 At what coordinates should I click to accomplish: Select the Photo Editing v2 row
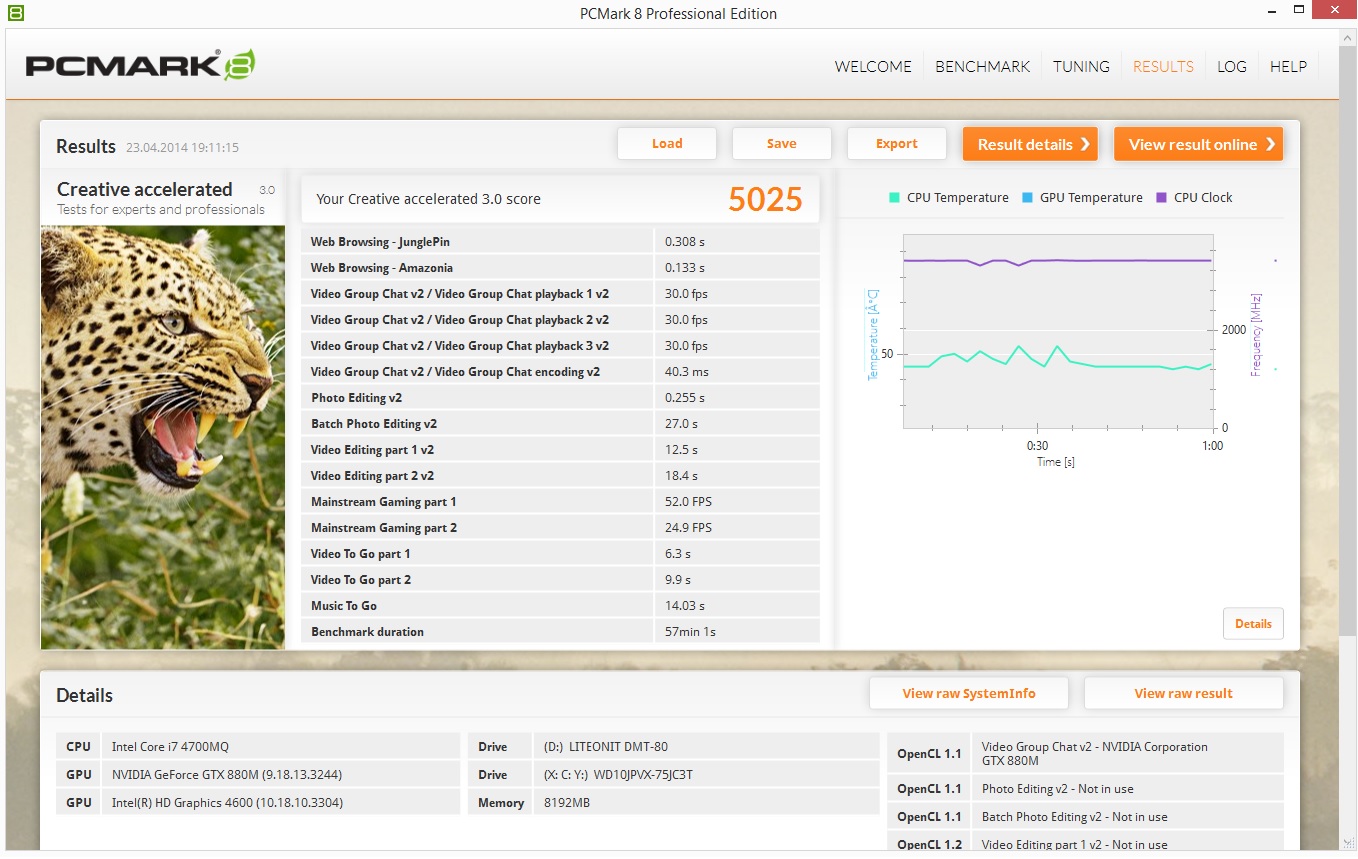(560, 398)
